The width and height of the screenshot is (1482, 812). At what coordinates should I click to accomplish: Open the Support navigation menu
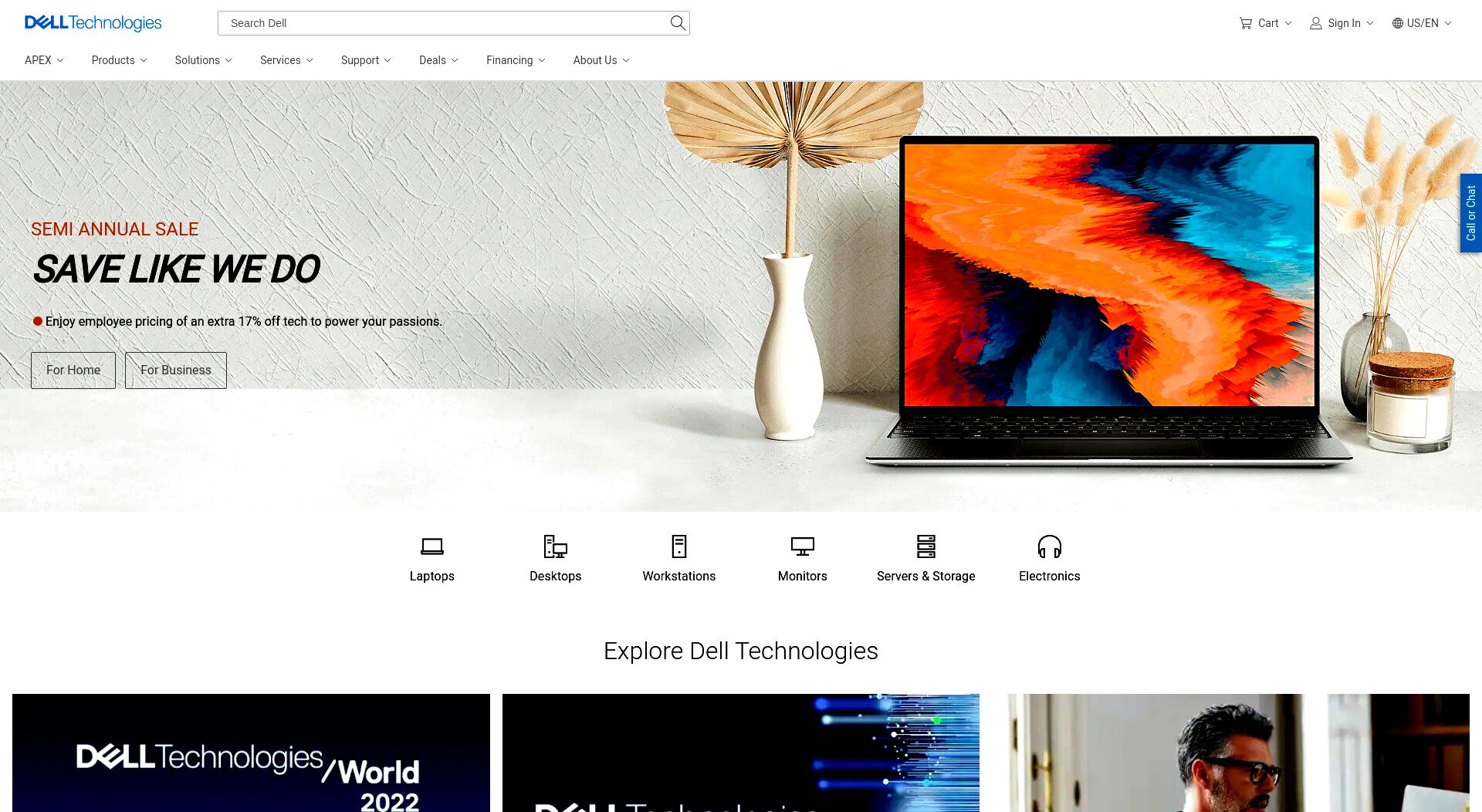point(366,60)
